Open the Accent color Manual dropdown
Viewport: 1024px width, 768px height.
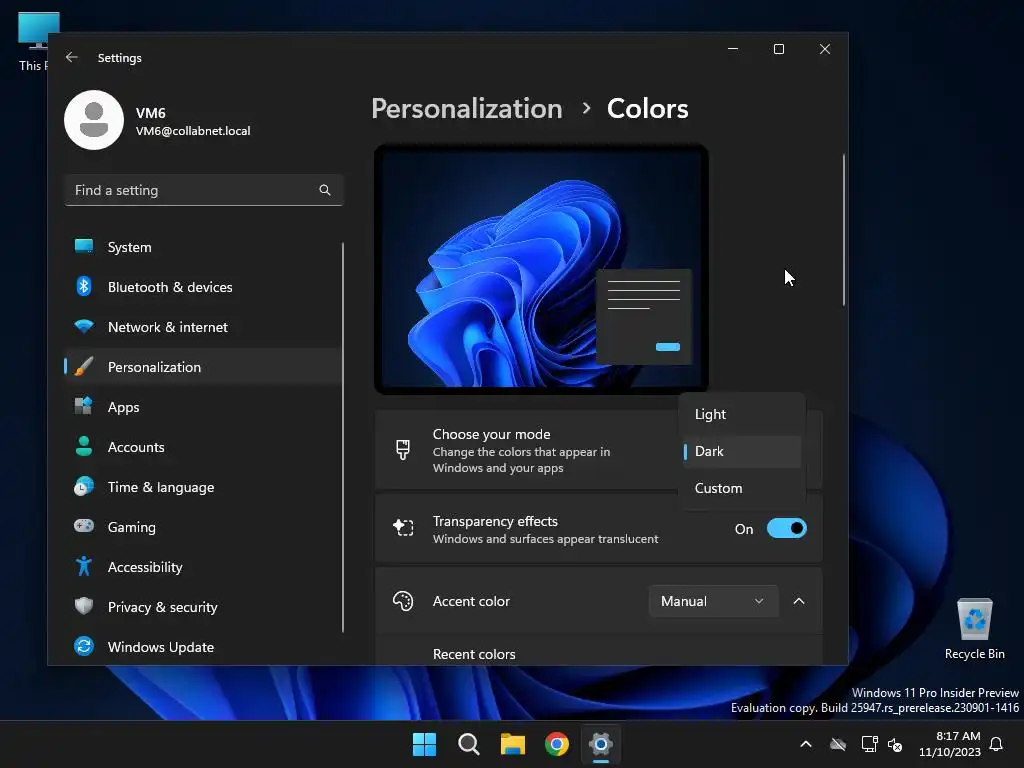click(x=713, y=601)
